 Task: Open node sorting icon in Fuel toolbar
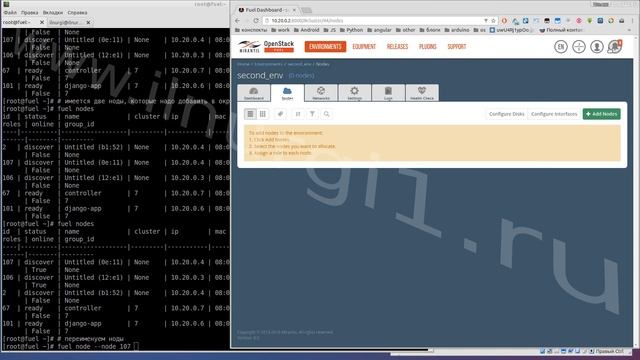298,114
